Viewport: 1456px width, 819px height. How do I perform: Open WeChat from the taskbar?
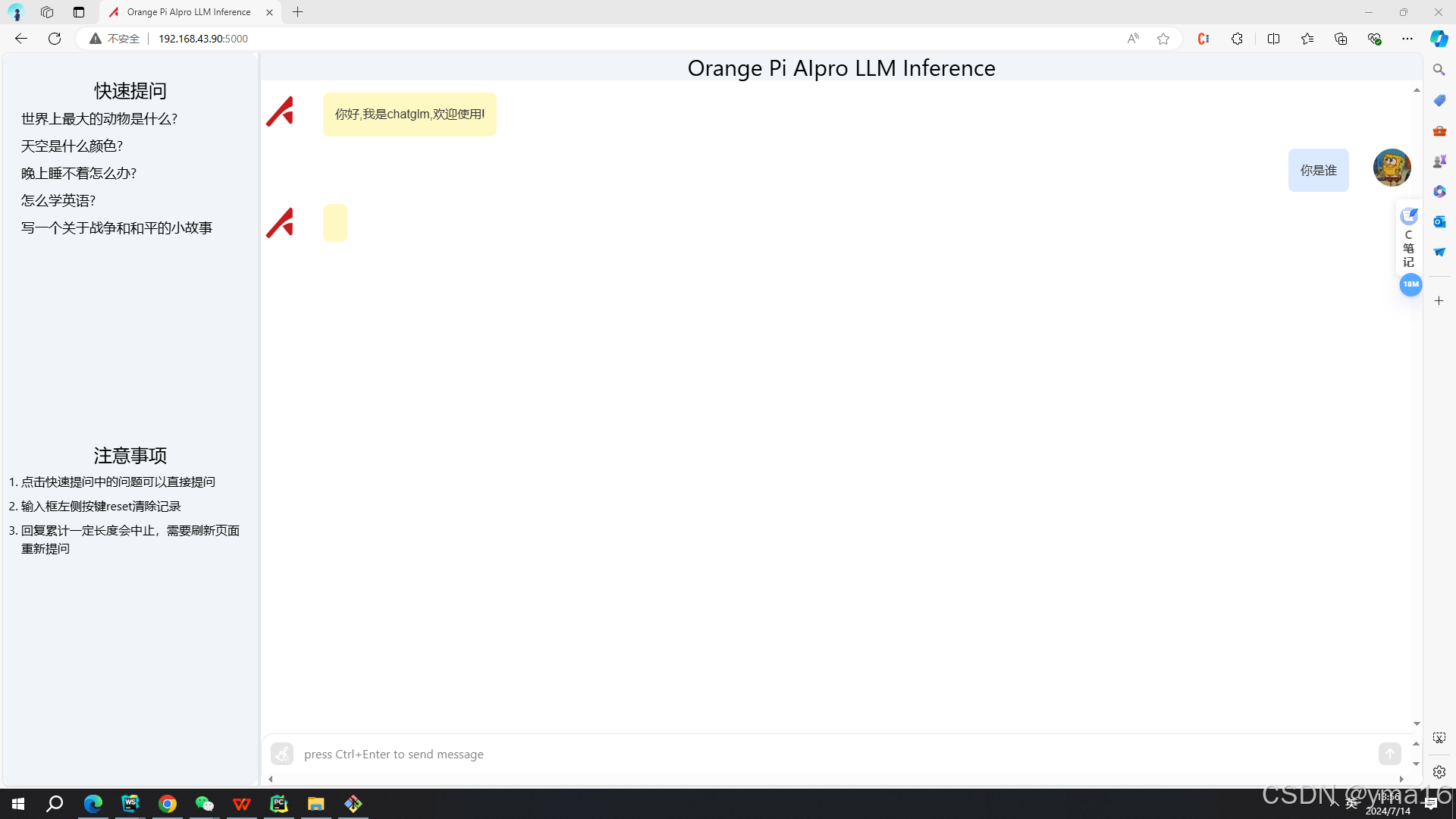click(x=205, y=804)
